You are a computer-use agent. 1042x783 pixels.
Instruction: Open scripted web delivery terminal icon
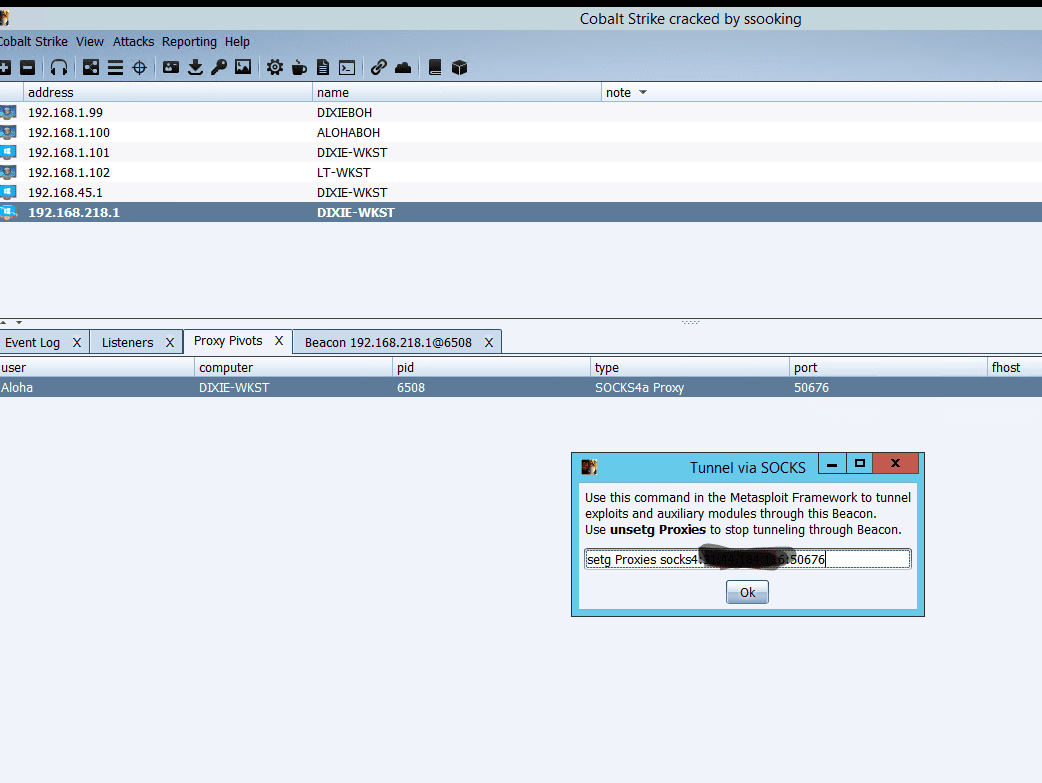347,67
